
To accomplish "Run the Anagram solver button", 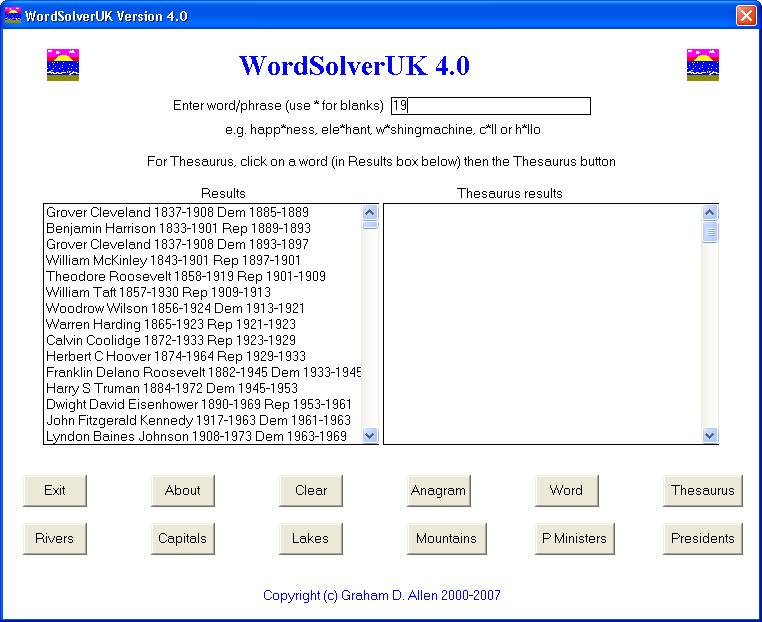I will coord(438,490).
